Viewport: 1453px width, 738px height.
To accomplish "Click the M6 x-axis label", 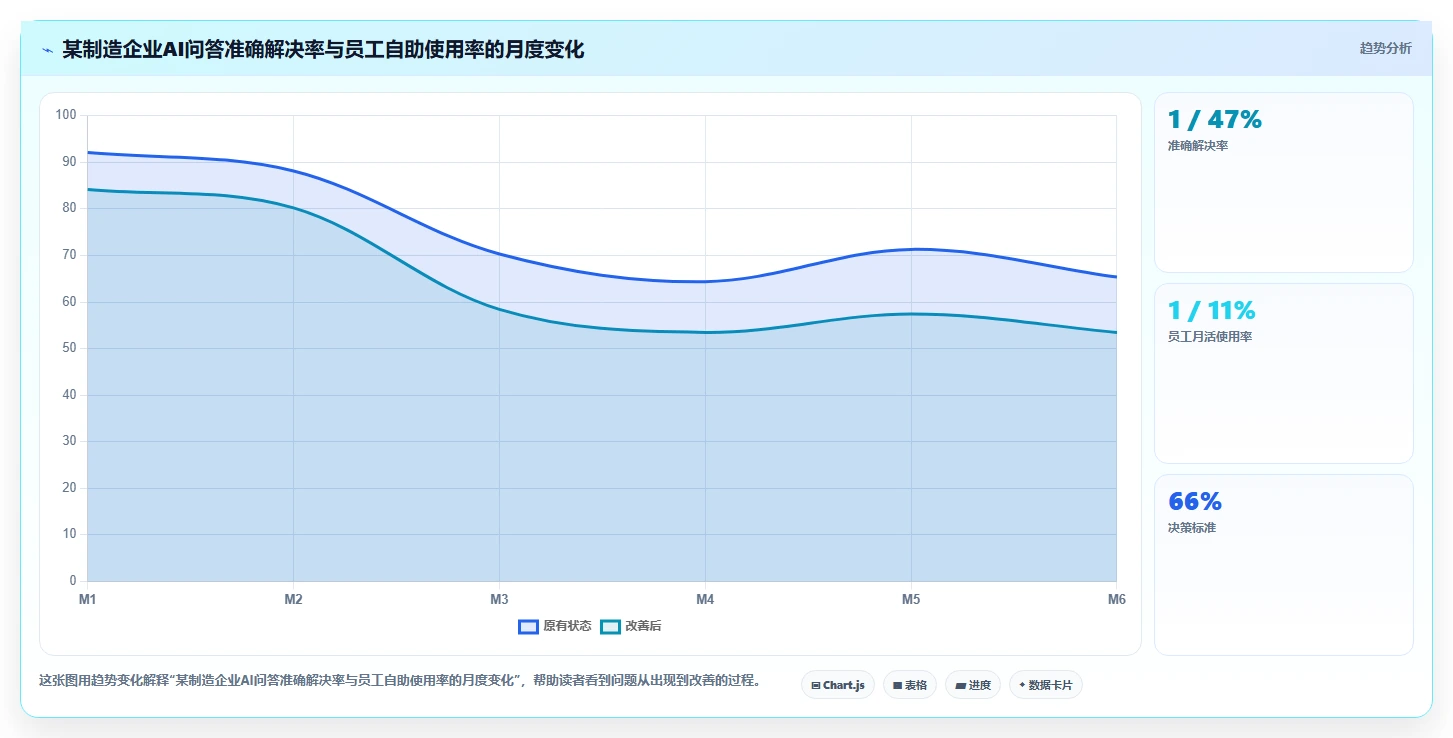I will pos(1117,599).
